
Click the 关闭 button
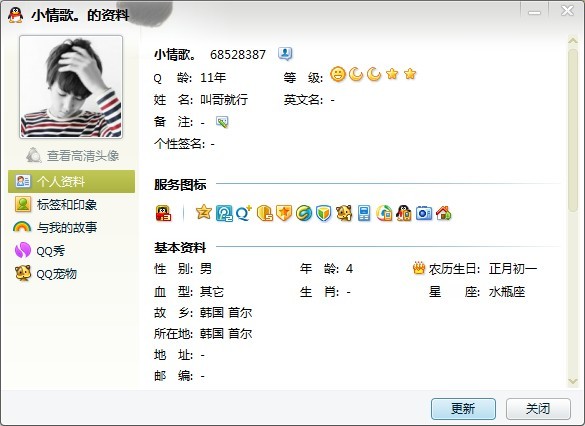(538, 409)
